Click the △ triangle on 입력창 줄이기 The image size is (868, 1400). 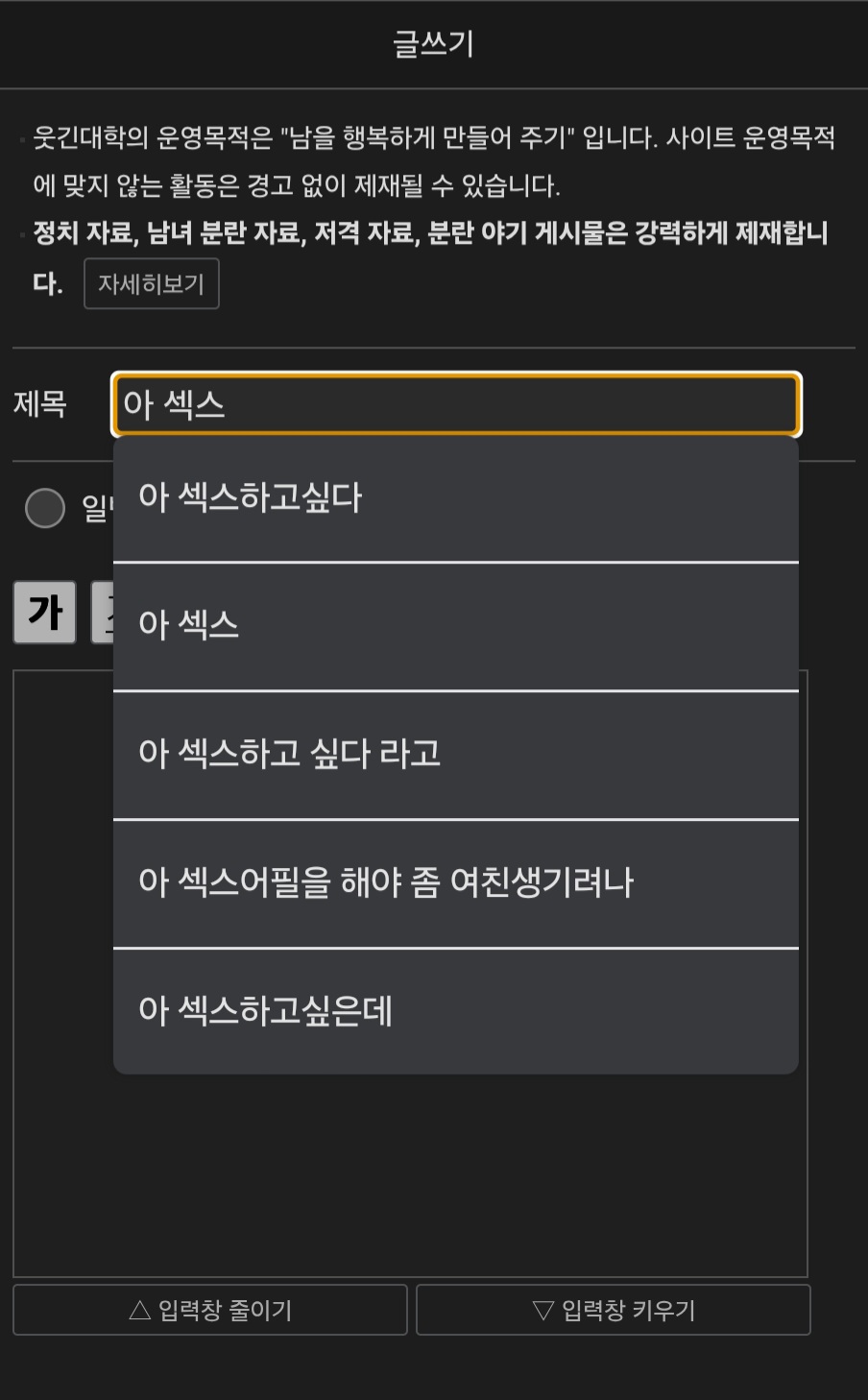pos(139,1310)
